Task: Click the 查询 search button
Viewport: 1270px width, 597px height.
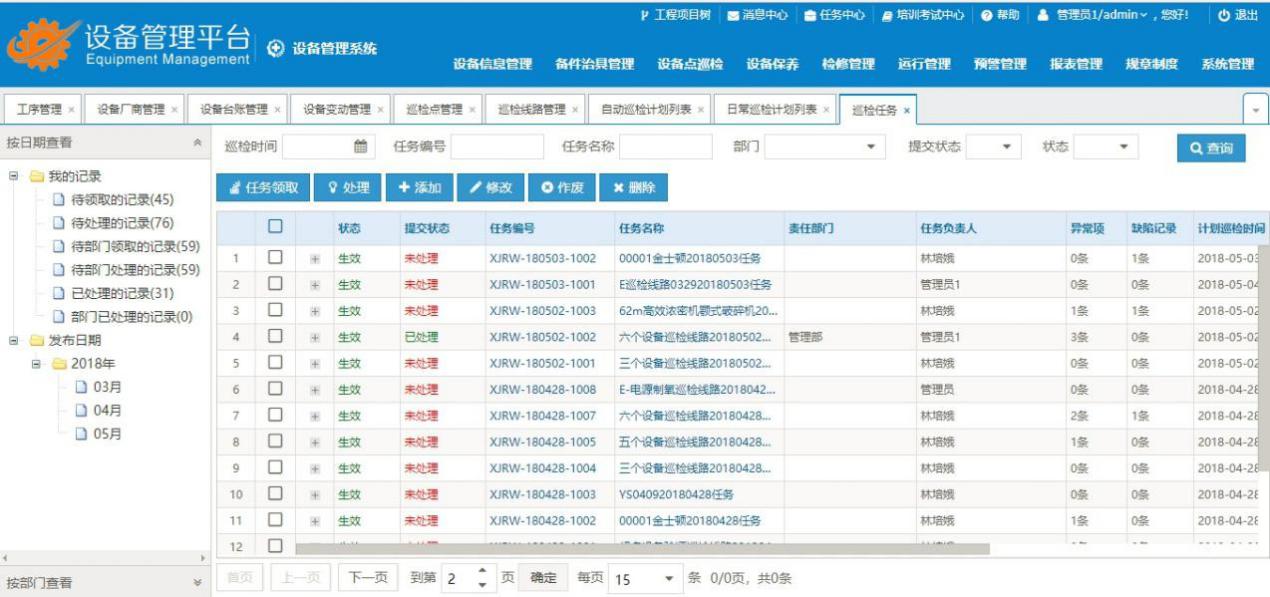Action: coord(1211,148)
